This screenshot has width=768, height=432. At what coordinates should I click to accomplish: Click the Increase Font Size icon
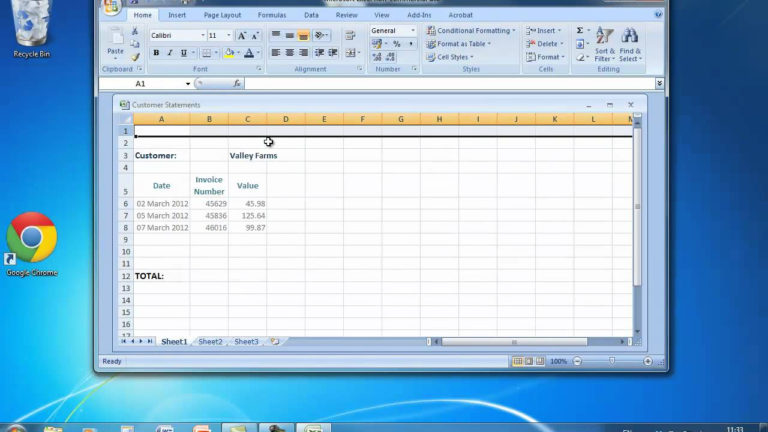(x=242, y=35)
